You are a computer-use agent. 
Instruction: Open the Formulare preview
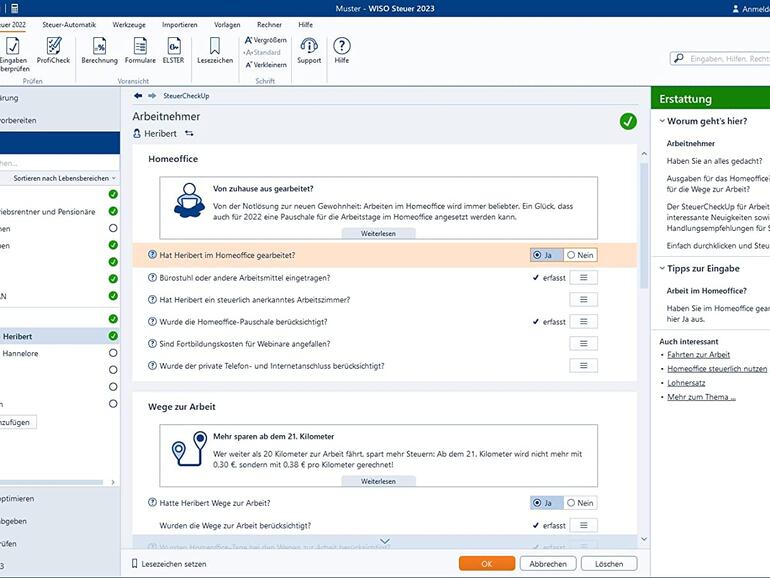(x=140, y=51)
